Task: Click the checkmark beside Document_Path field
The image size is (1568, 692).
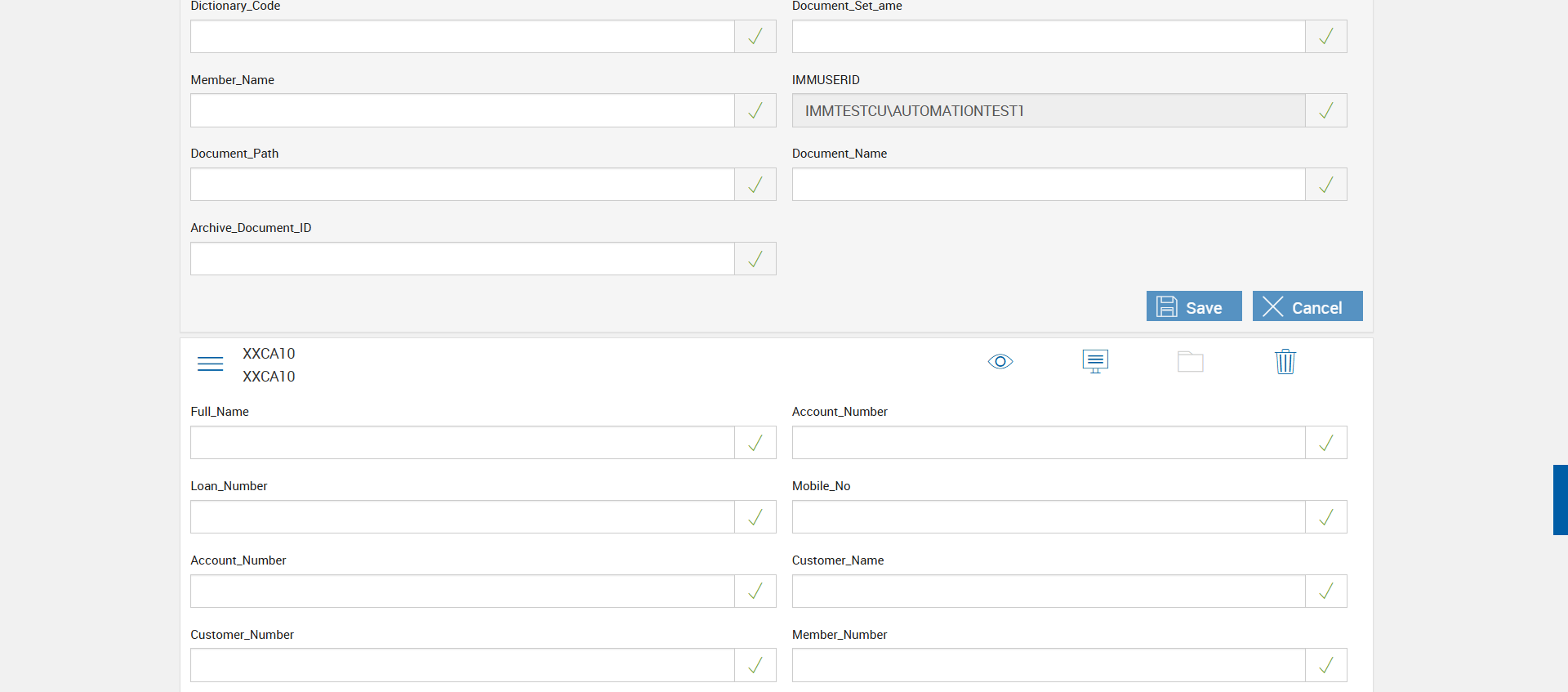Action: [x=755, y=185]
